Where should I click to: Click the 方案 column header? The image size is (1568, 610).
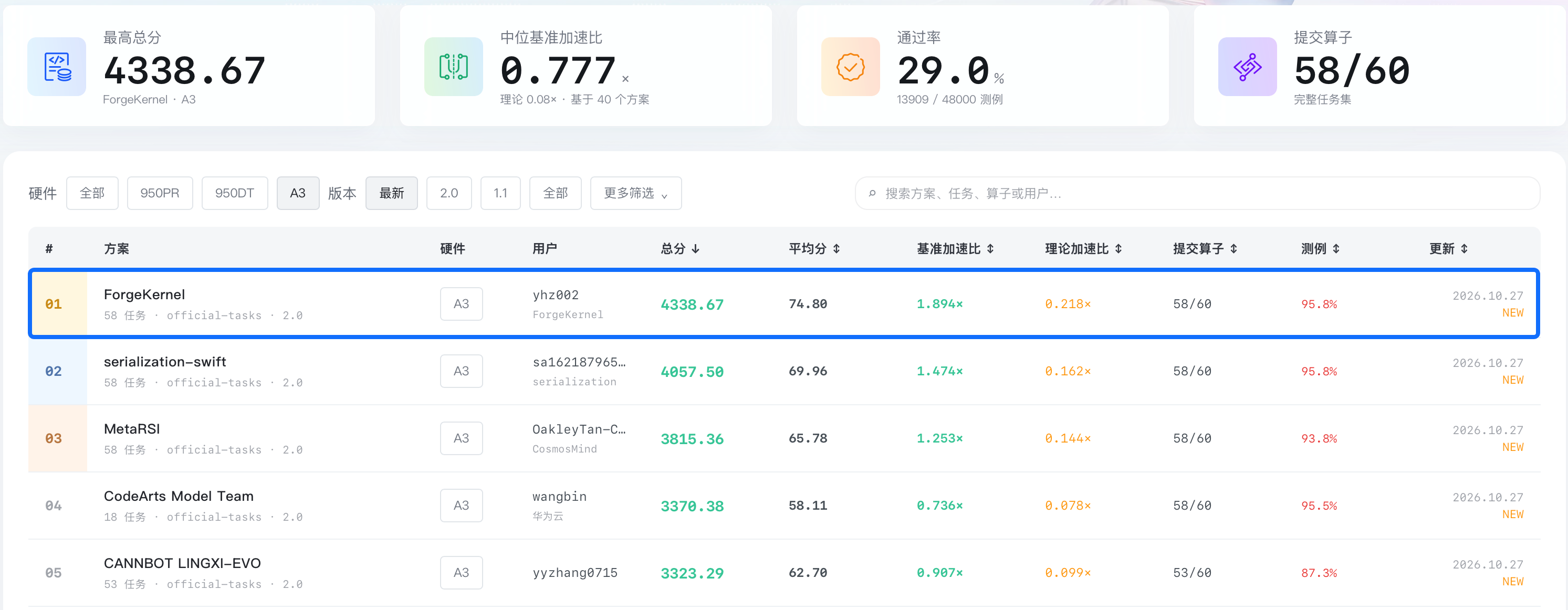point(116,248)
